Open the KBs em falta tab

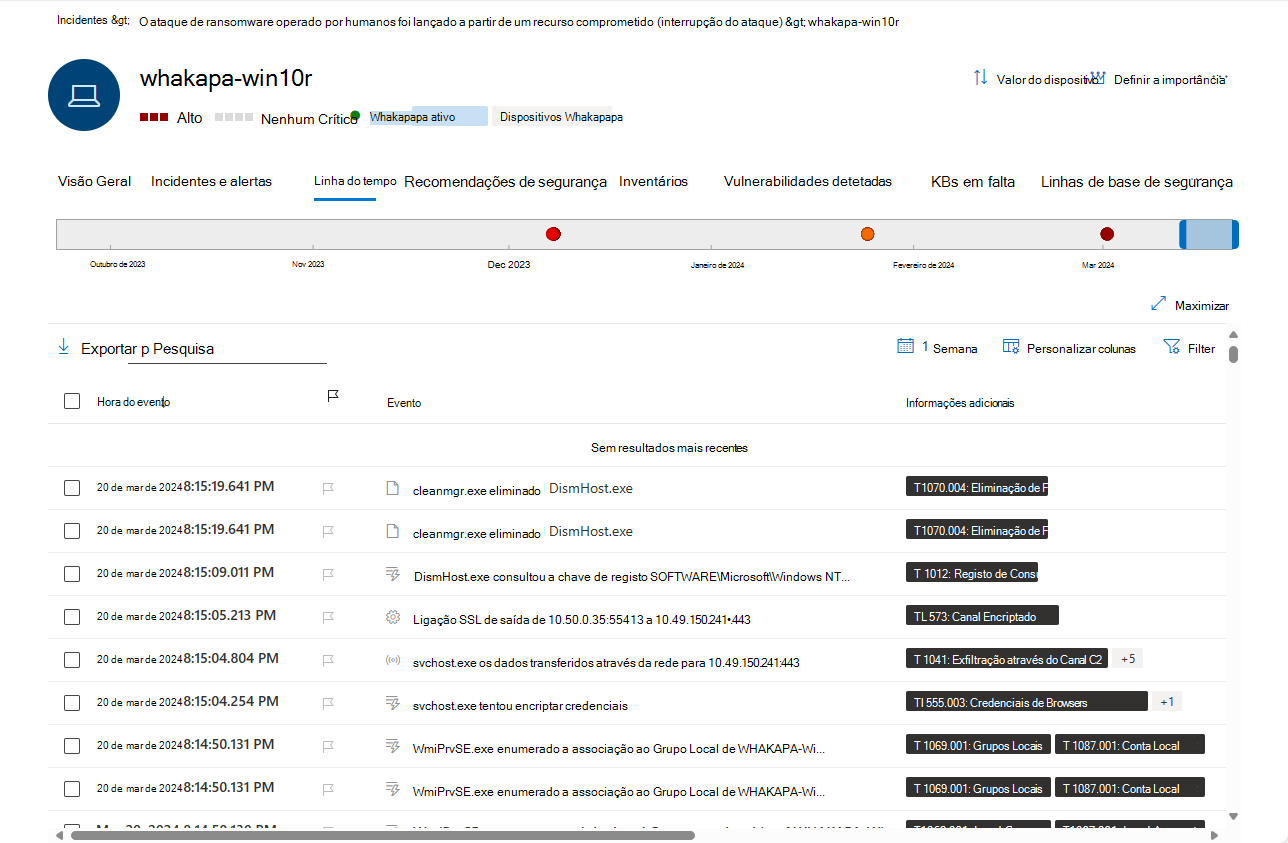[973, 182]
